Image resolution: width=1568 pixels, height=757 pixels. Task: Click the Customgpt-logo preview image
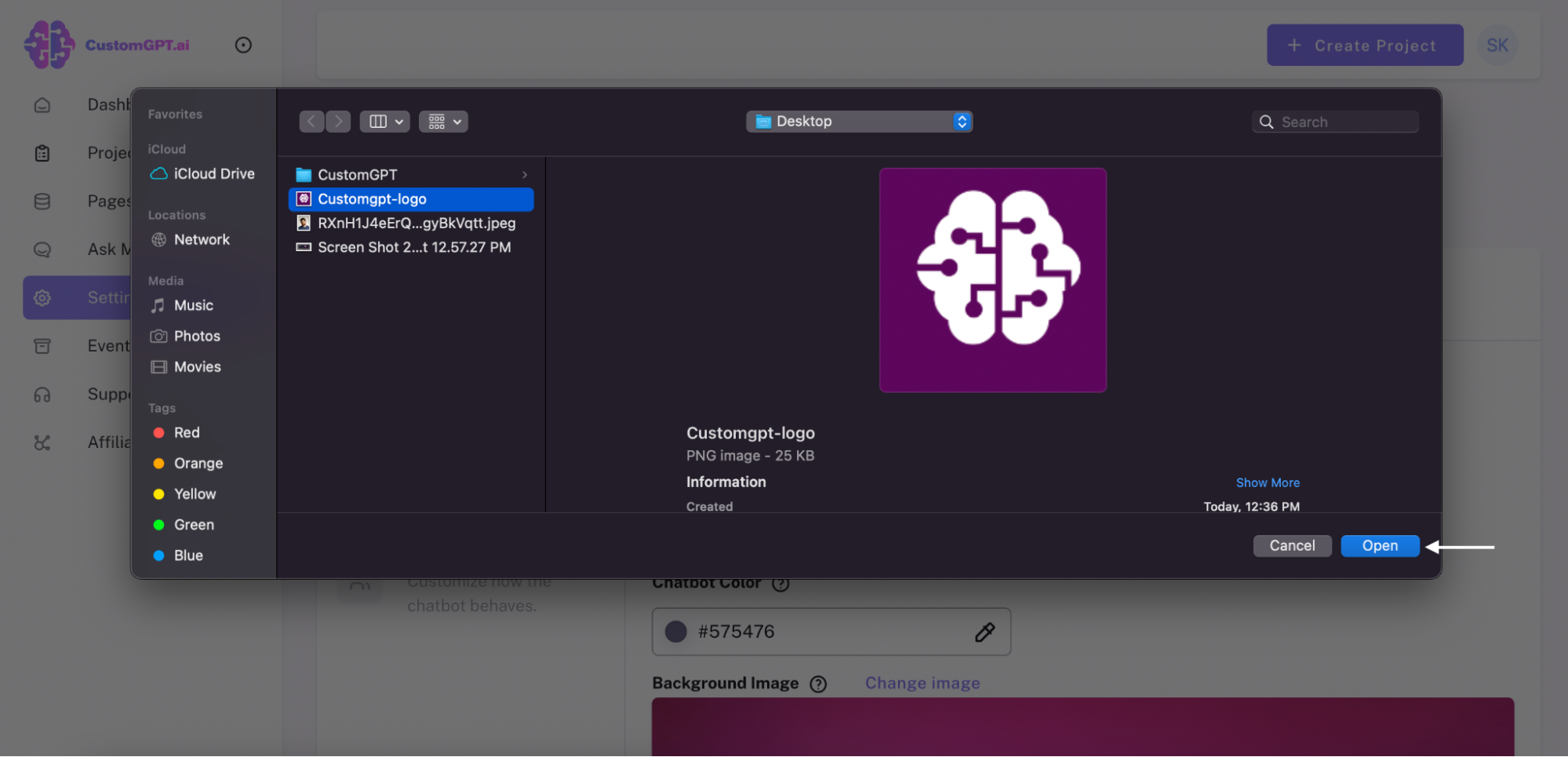(x=992, y=280)
